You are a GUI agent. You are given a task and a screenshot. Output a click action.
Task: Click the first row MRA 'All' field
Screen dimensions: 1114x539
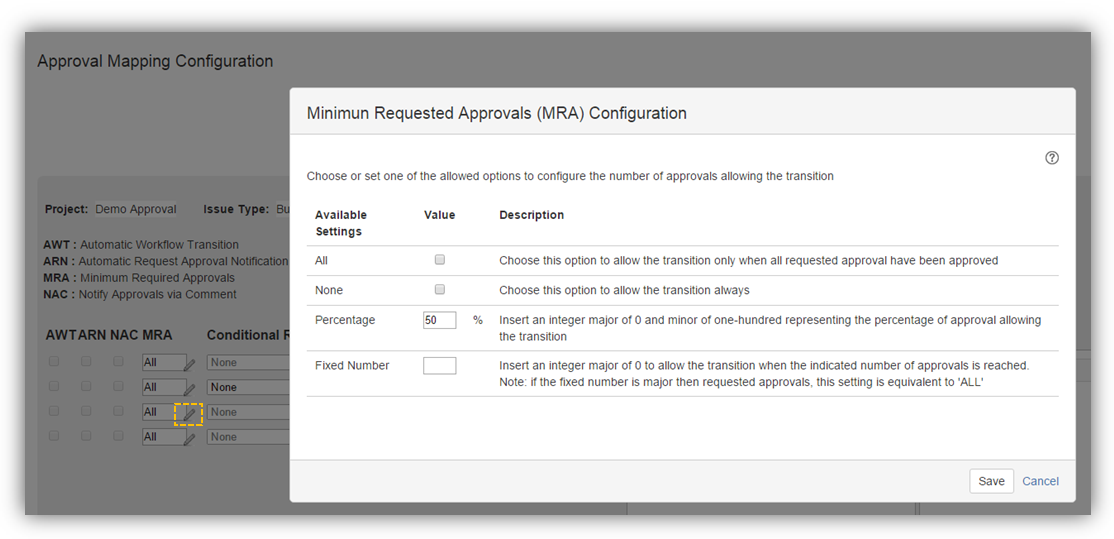(162, 362)
